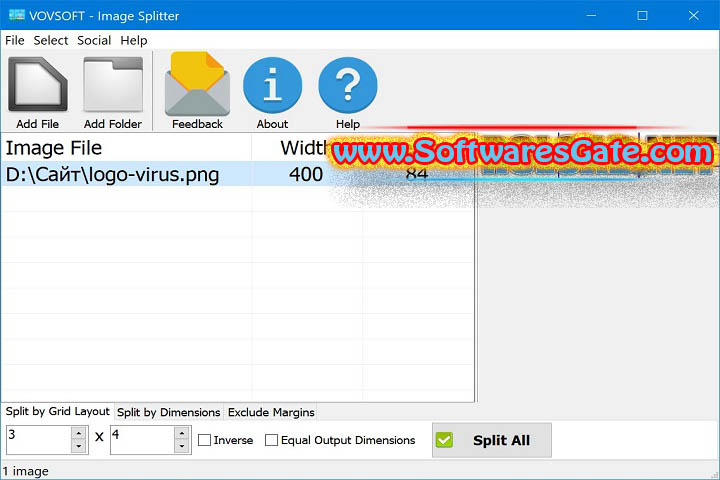Click the Add File toolbar icon
The height and width of the screenshot is (480, 720).
pyautogui.click(x=38, y=84)
